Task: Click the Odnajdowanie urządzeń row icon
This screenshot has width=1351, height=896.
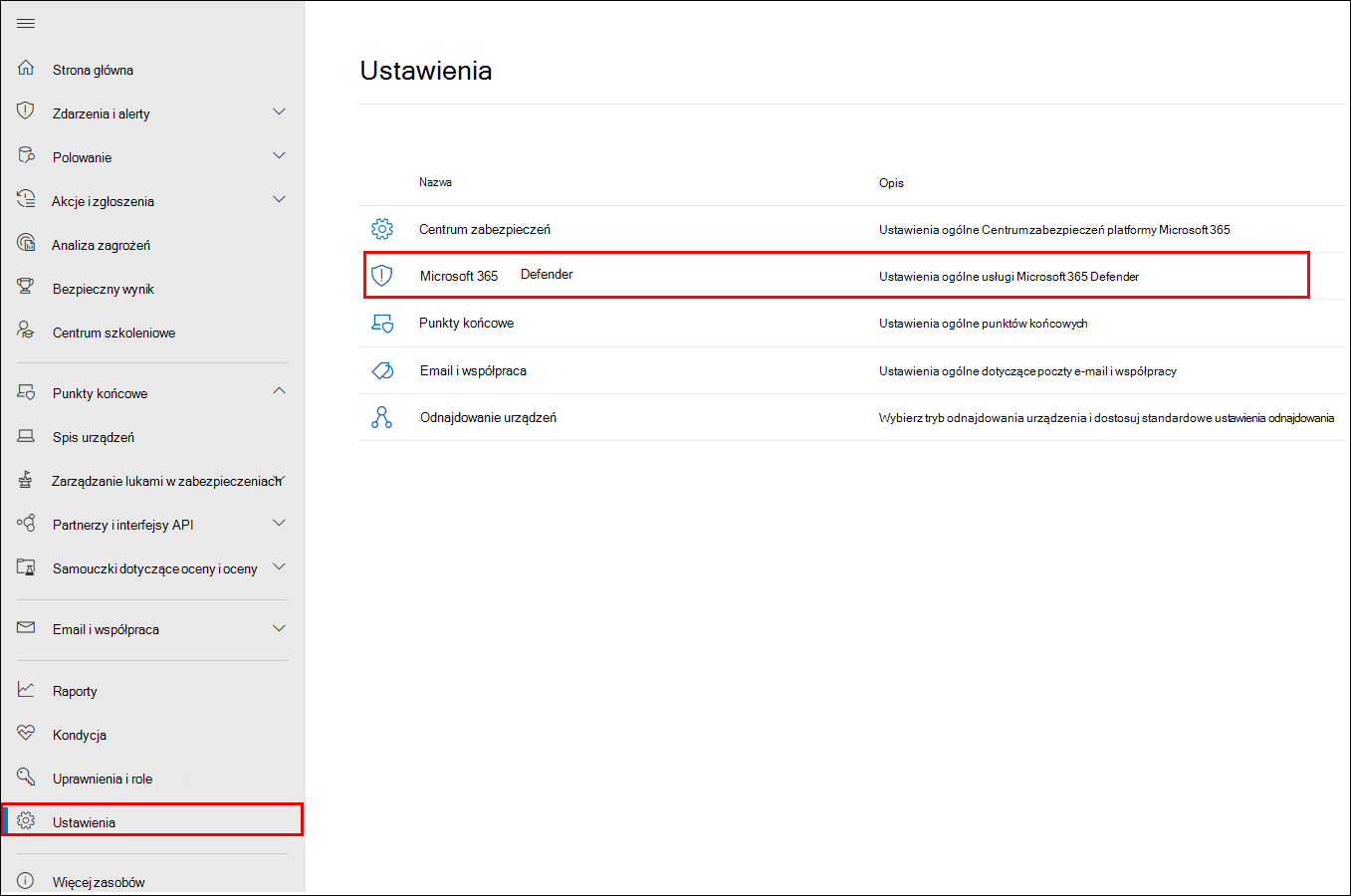Action: point(381,417)
